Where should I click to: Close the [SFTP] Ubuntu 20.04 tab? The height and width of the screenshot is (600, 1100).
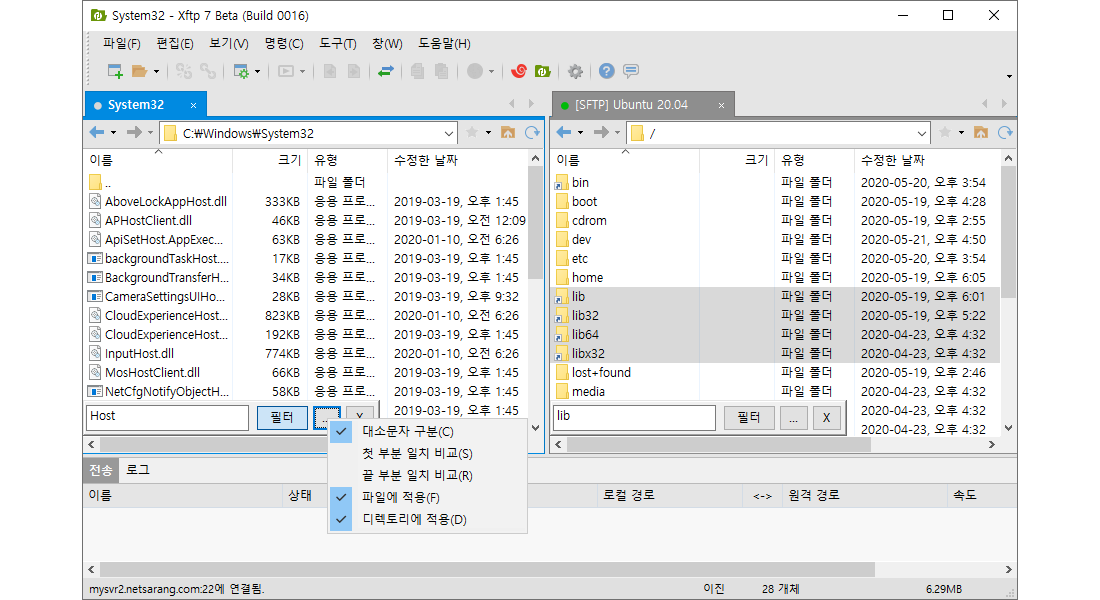(x=721, y=105)
